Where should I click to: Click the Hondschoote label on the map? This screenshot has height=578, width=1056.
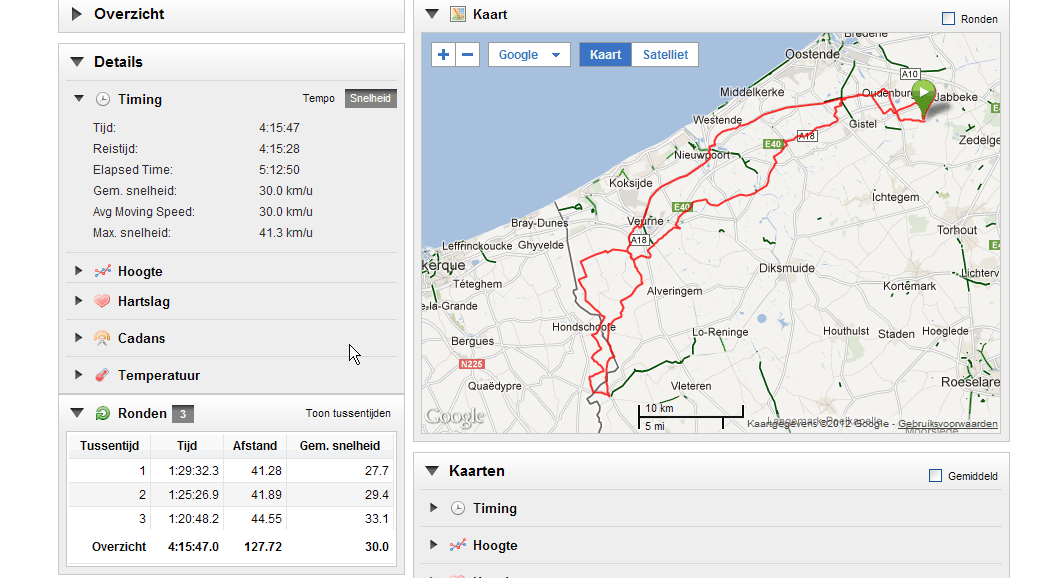click(584, 327)
